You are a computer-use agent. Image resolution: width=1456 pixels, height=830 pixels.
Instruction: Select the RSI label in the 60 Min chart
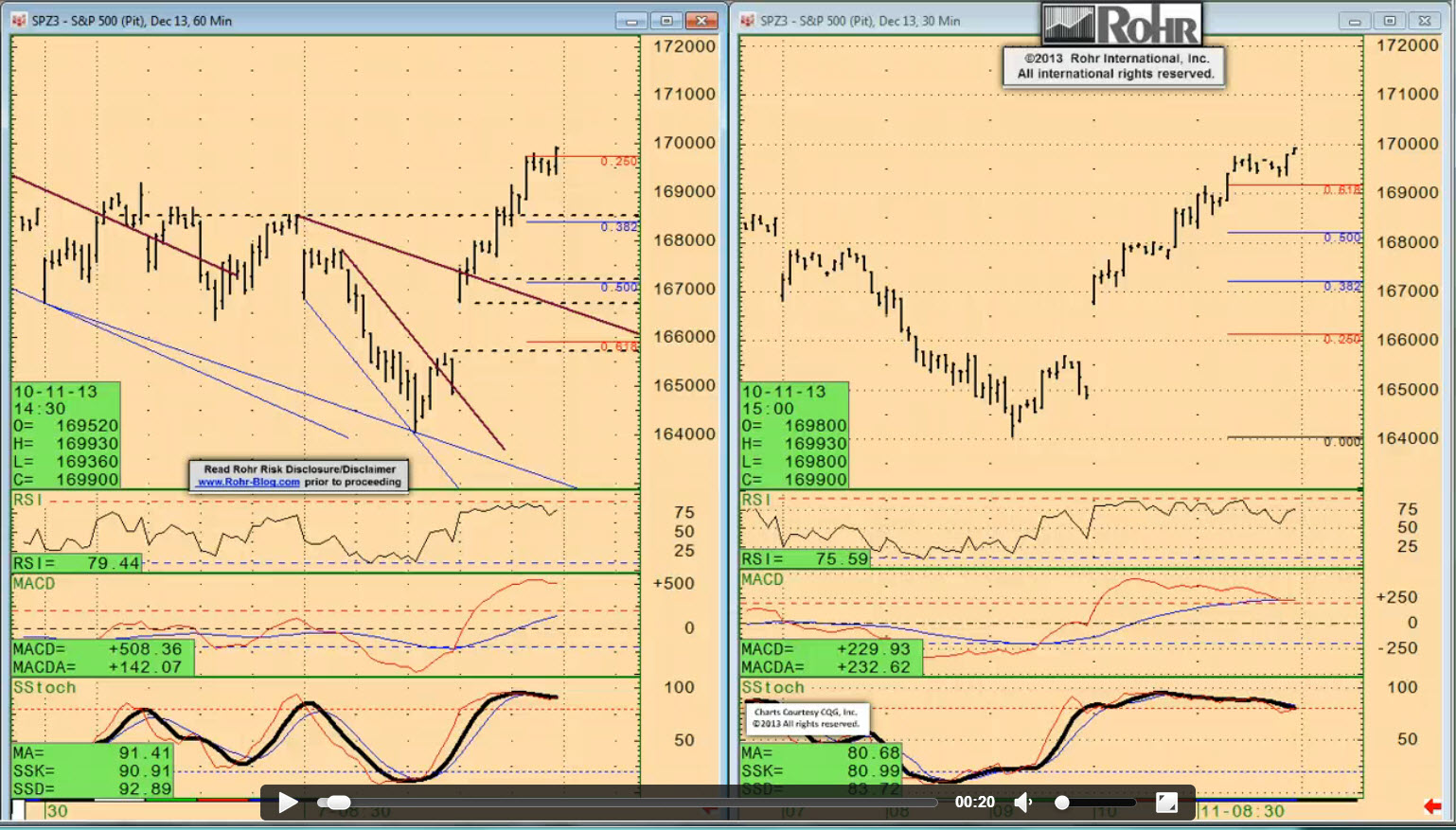click(x=27, y=500)
